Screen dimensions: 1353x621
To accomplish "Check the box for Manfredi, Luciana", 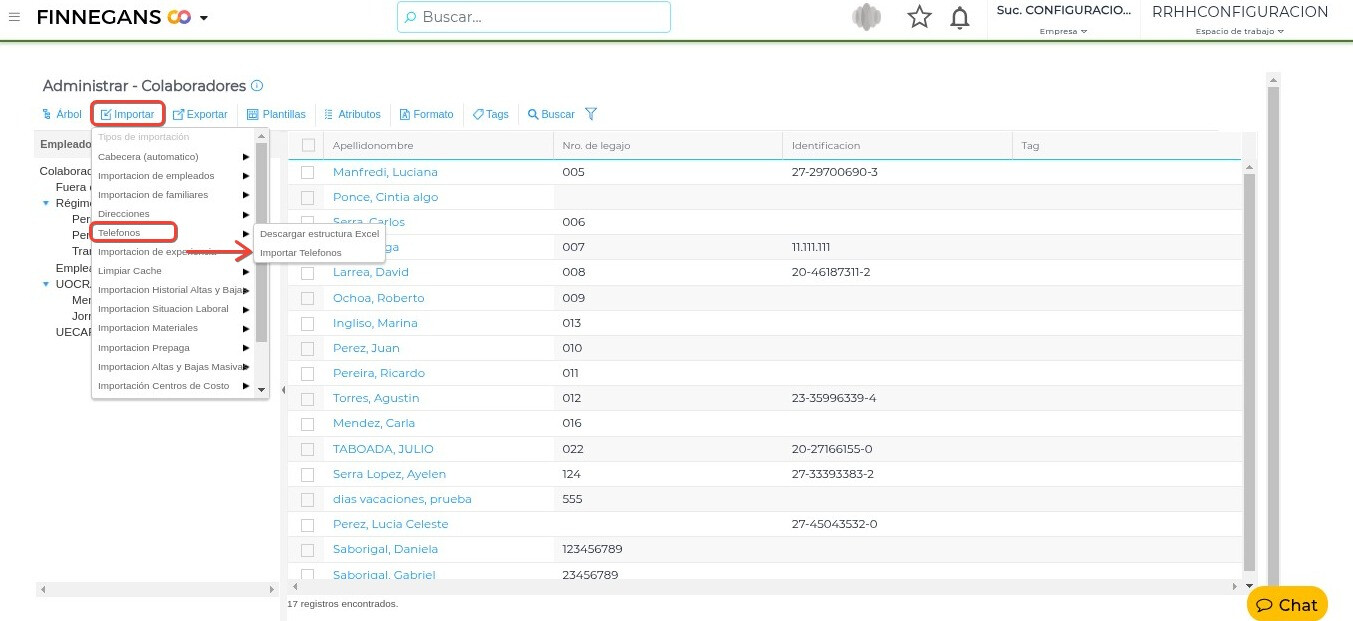I will tap(308, 172).
